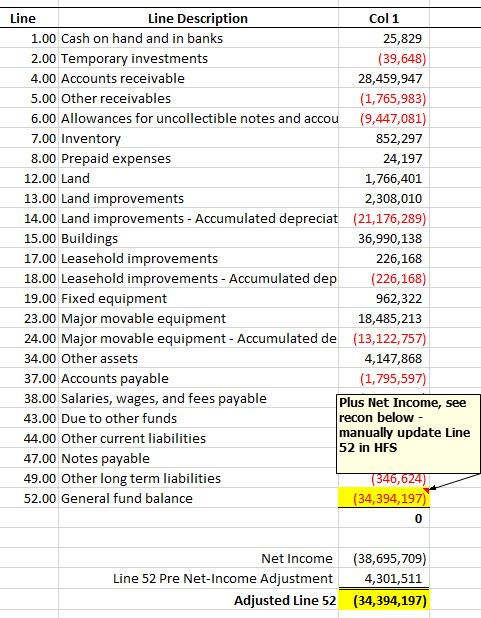Click the 'Adjusted Line 52' label

point(198,600)
